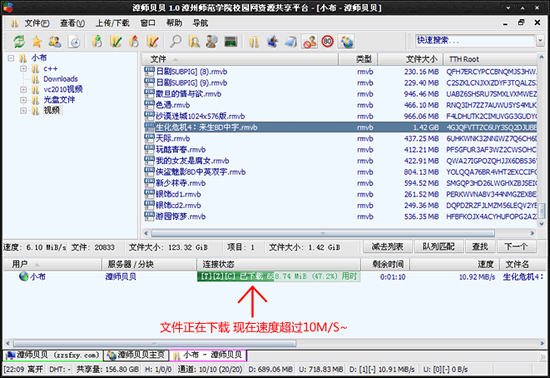
Task: Click the globe icon beside the 80 icon
Action: coord(347,42)
